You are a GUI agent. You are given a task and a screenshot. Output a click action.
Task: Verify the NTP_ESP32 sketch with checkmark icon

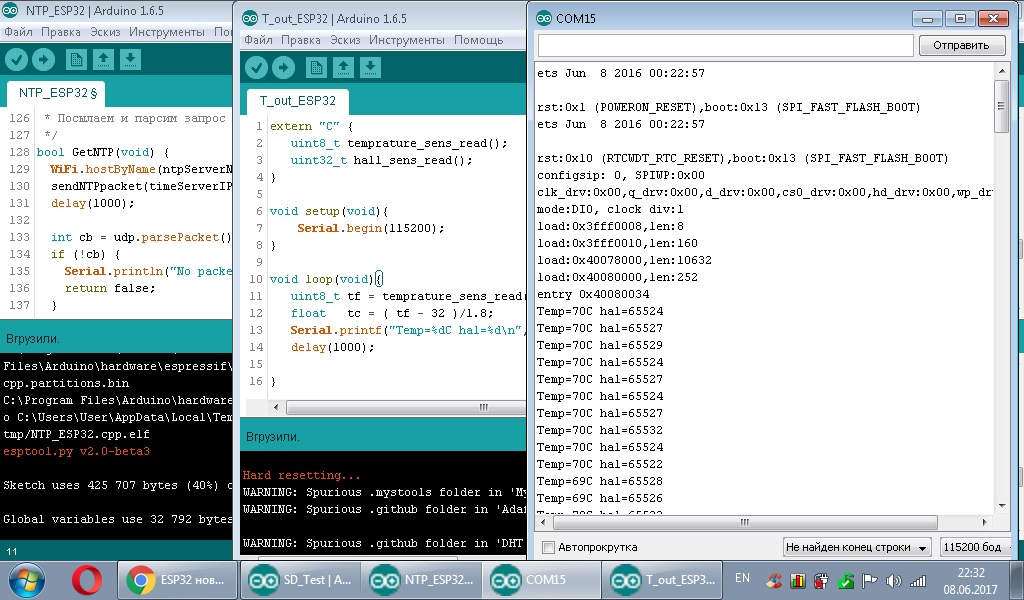16,59
